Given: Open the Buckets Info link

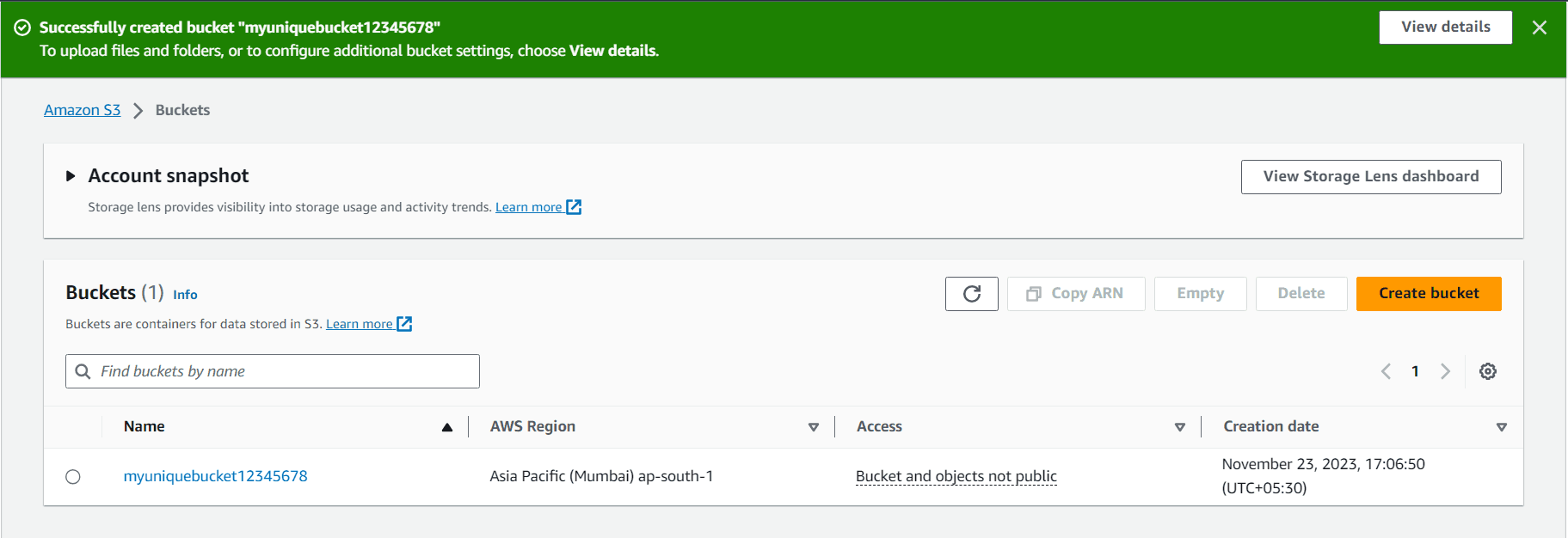Looking at the screenshot, I should click(x=185, y=295).
